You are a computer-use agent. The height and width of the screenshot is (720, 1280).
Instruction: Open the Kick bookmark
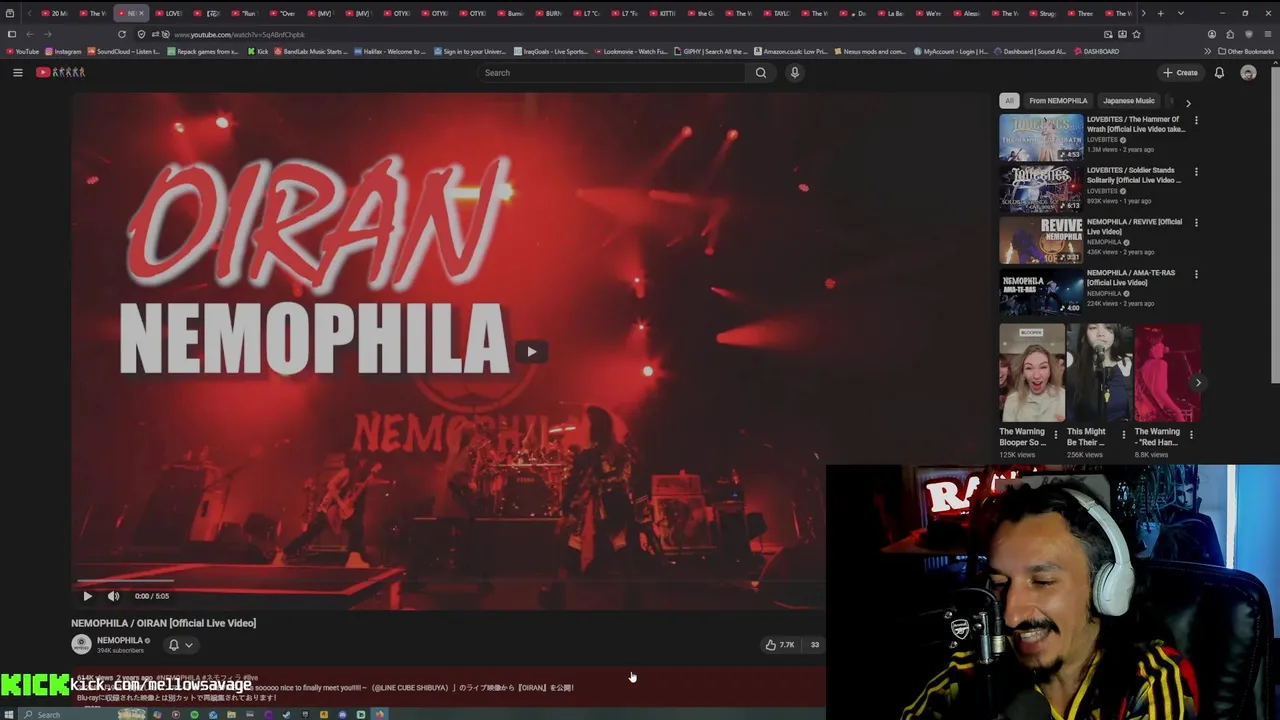[x=258, y=51]
